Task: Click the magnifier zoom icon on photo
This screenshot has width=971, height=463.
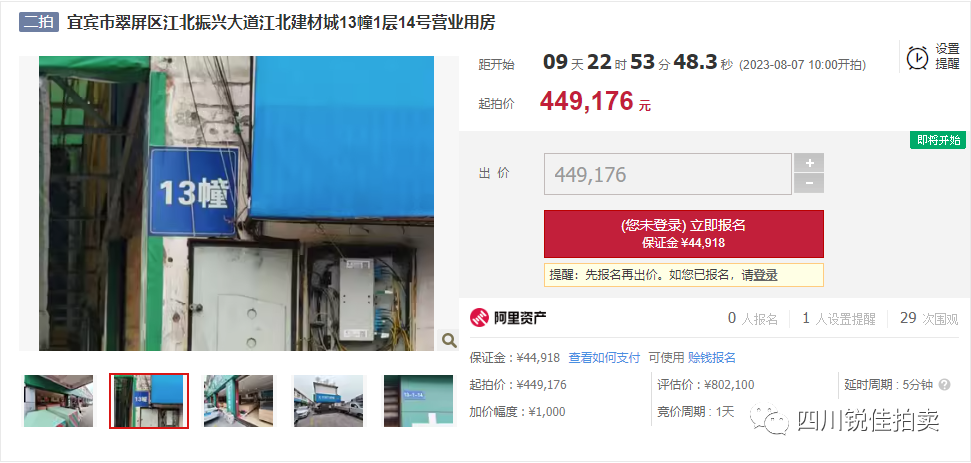Action: 449,340
